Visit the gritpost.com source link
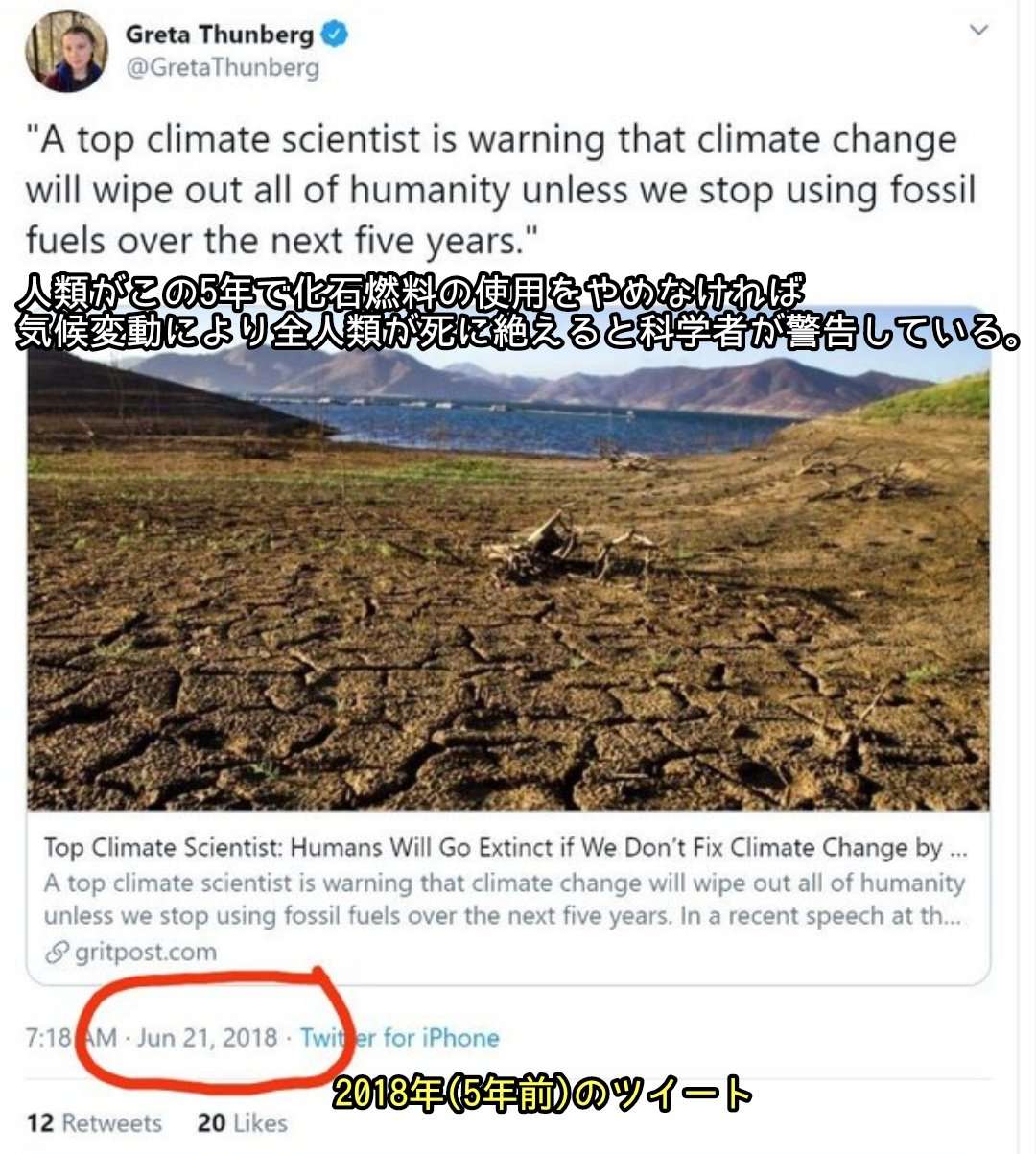This screenshot has width=1036, height=1154. click(x=146, y=953)
